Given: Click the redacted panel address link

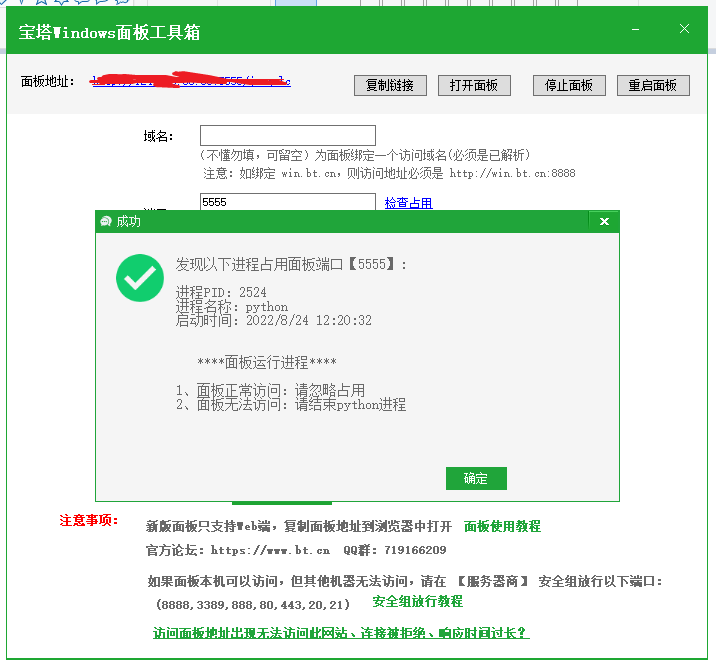Looking at the screenshot, I should (191, 81).
